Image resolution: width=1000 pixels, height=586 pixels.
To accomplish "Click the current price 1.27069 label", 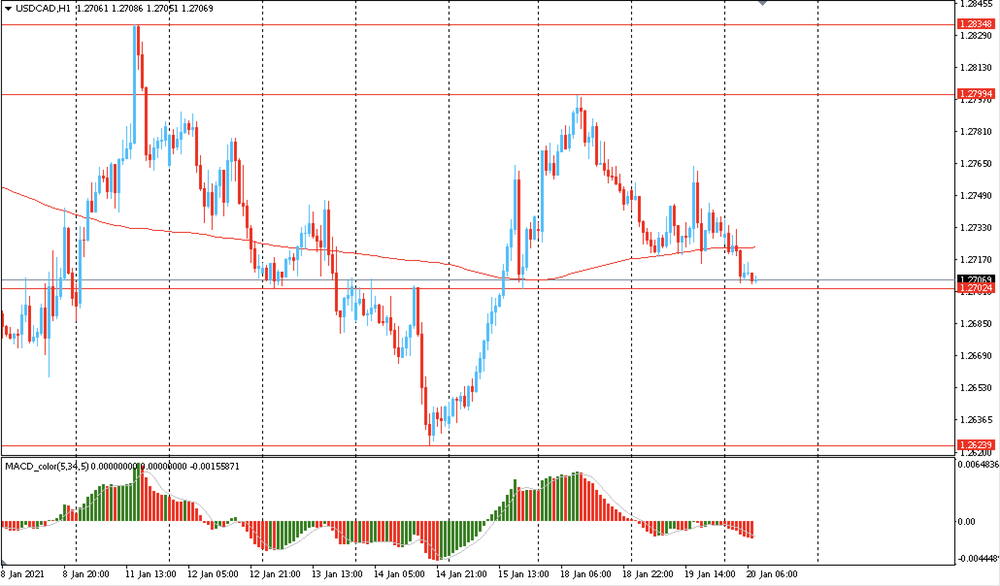I will (975, 279).
